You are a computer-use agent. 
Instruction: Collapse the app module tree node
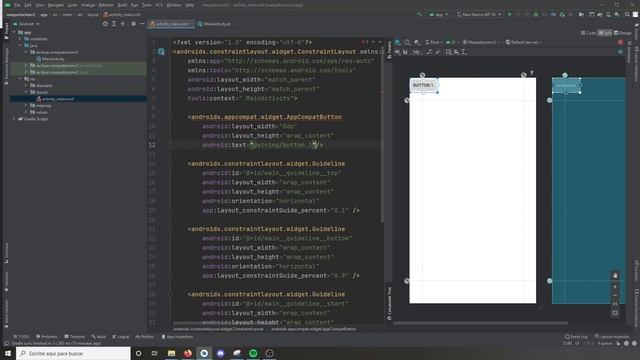click(14, 32)
